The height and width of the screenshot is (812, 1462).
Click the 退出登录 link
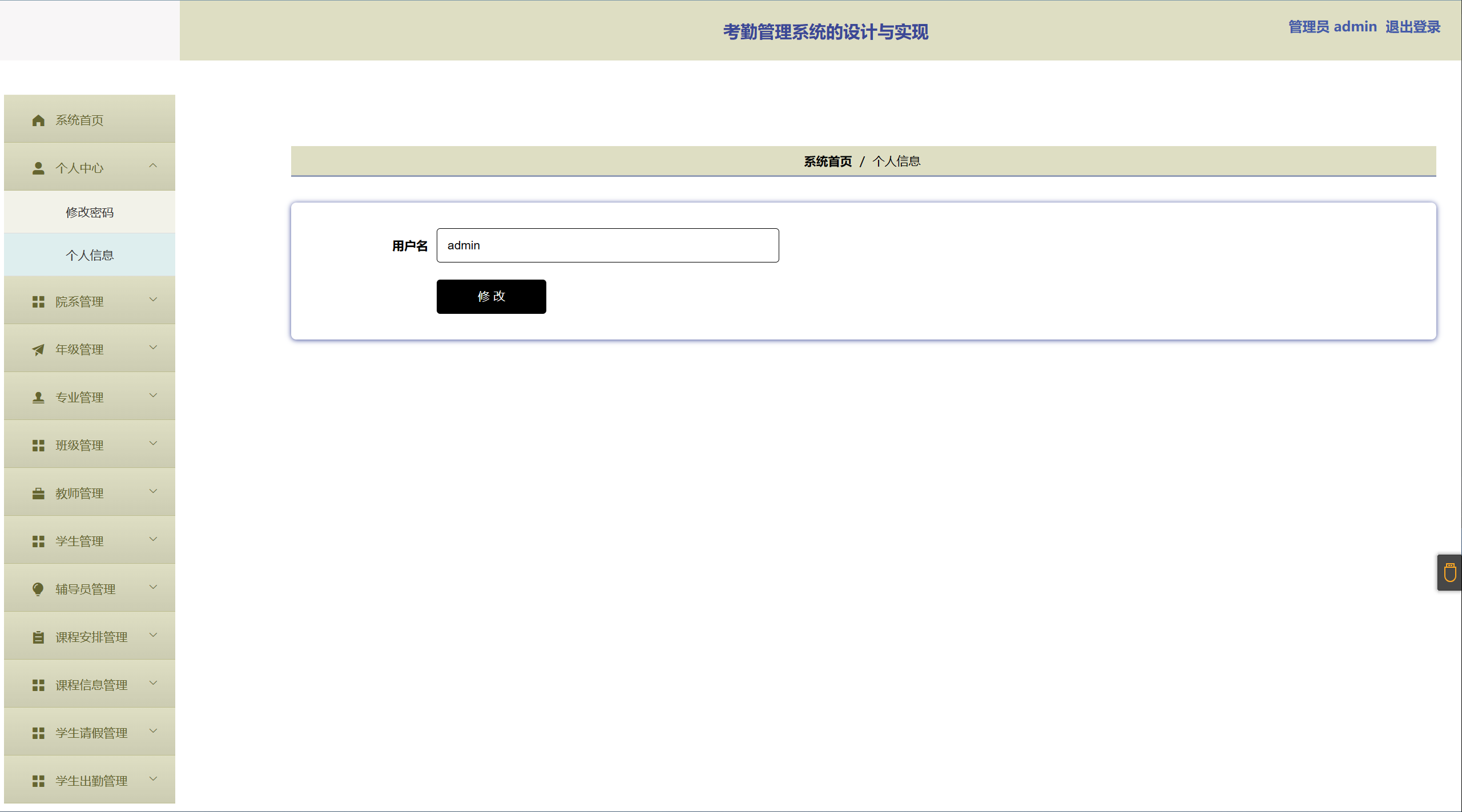(1412, 27)
